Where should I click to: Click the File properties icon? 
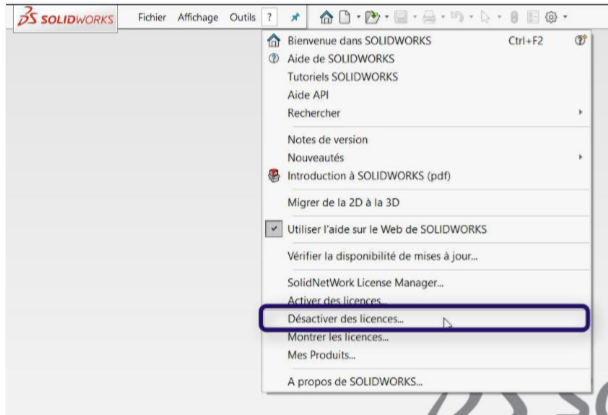point(533,17)
